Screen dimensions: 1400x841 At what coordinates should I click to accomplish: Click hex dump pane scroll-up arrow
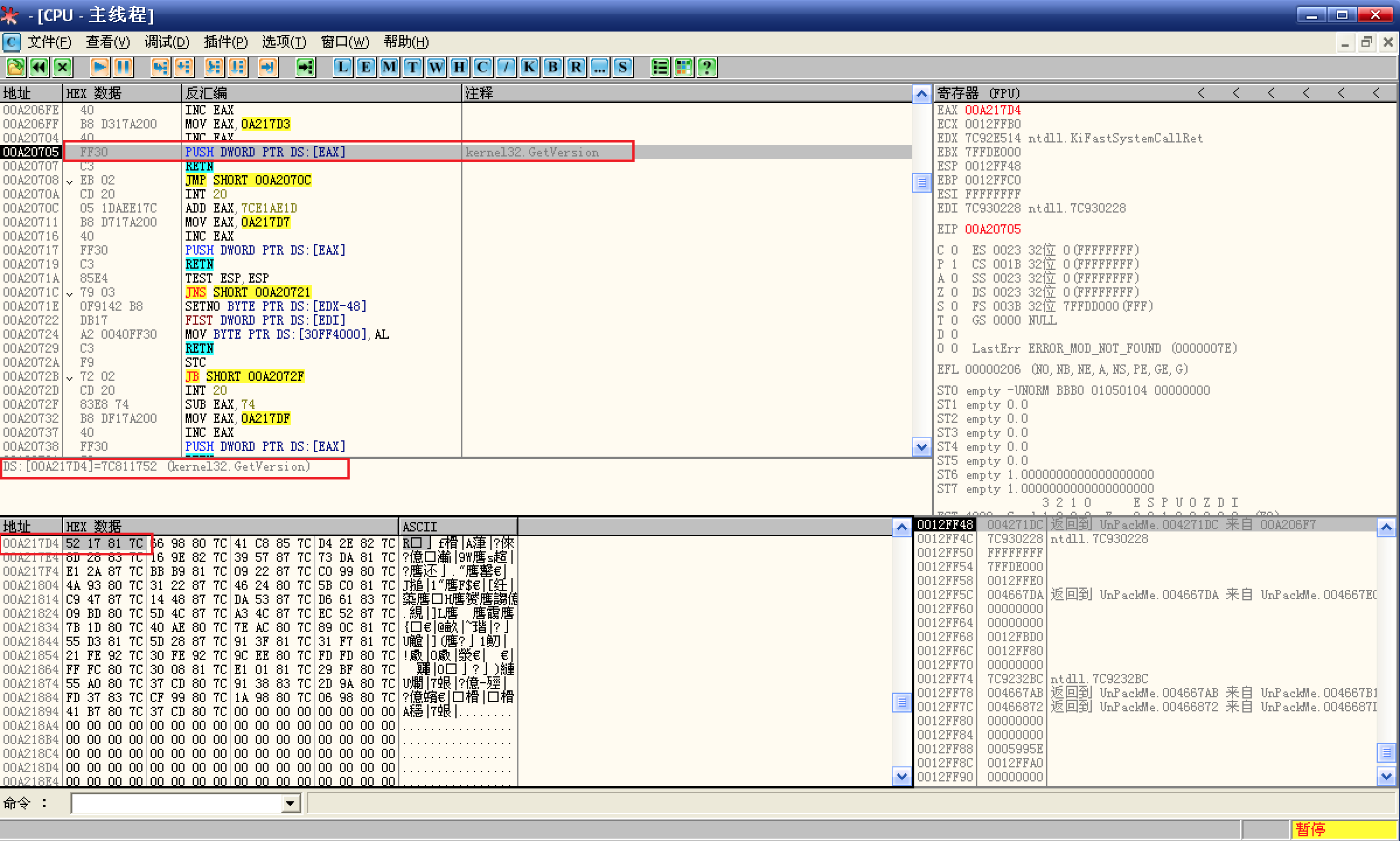pyautogui.click(x=901, y=527)
